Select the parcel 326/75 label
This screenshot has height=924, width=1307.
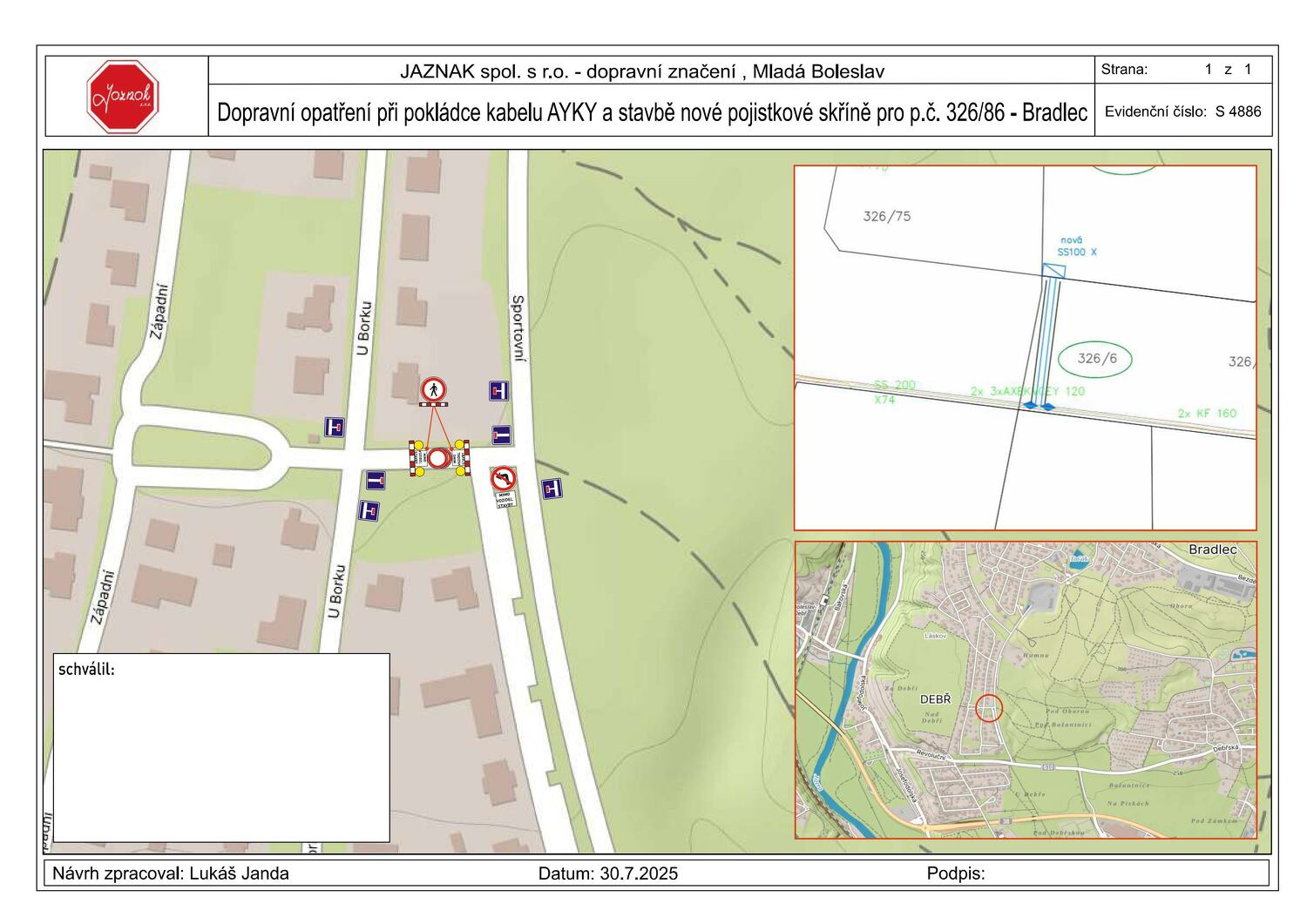886,216
